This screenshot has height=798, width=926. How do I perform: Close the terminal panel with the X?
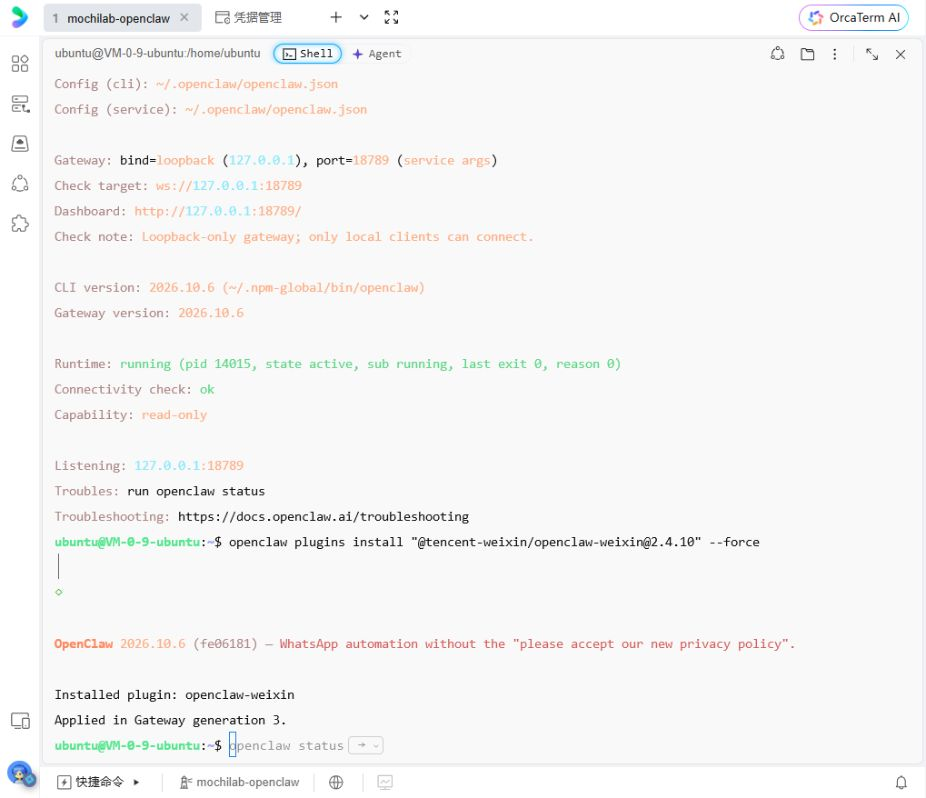coord(900,54)
